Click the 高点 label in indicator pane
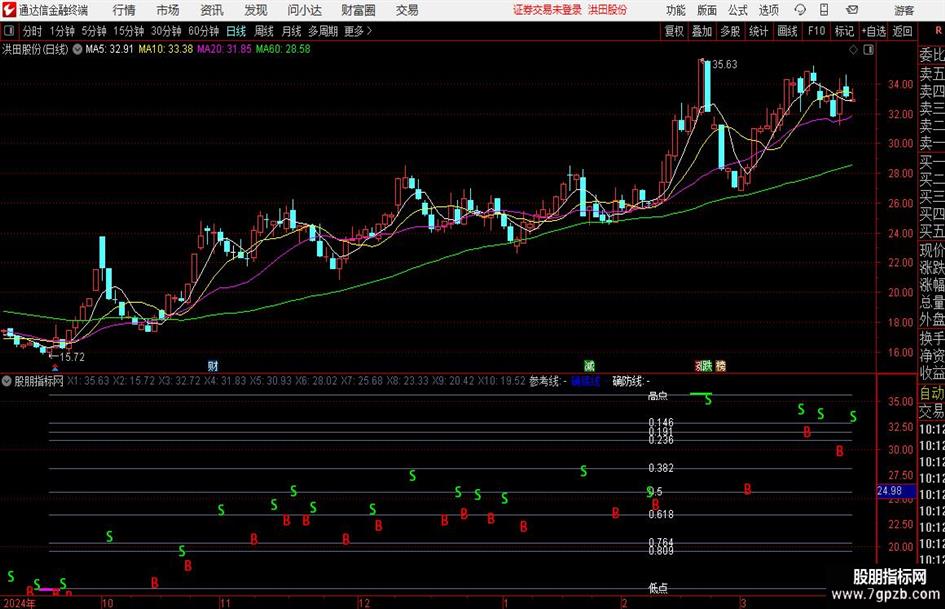This screenshot has height=609, width=945. [658, 396]
